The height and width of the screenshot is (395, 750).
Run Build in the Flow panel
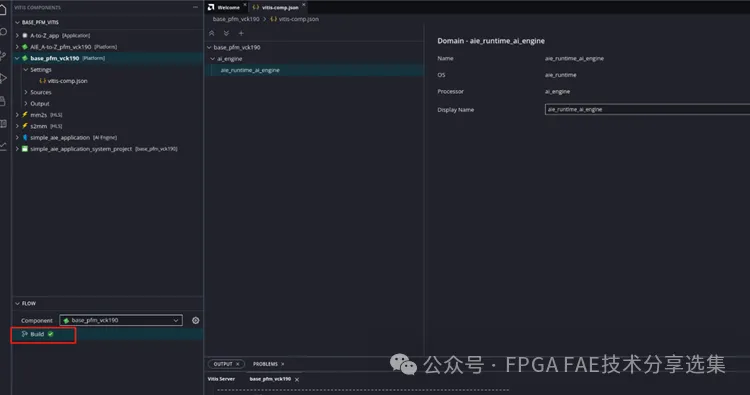pos(37,334)
